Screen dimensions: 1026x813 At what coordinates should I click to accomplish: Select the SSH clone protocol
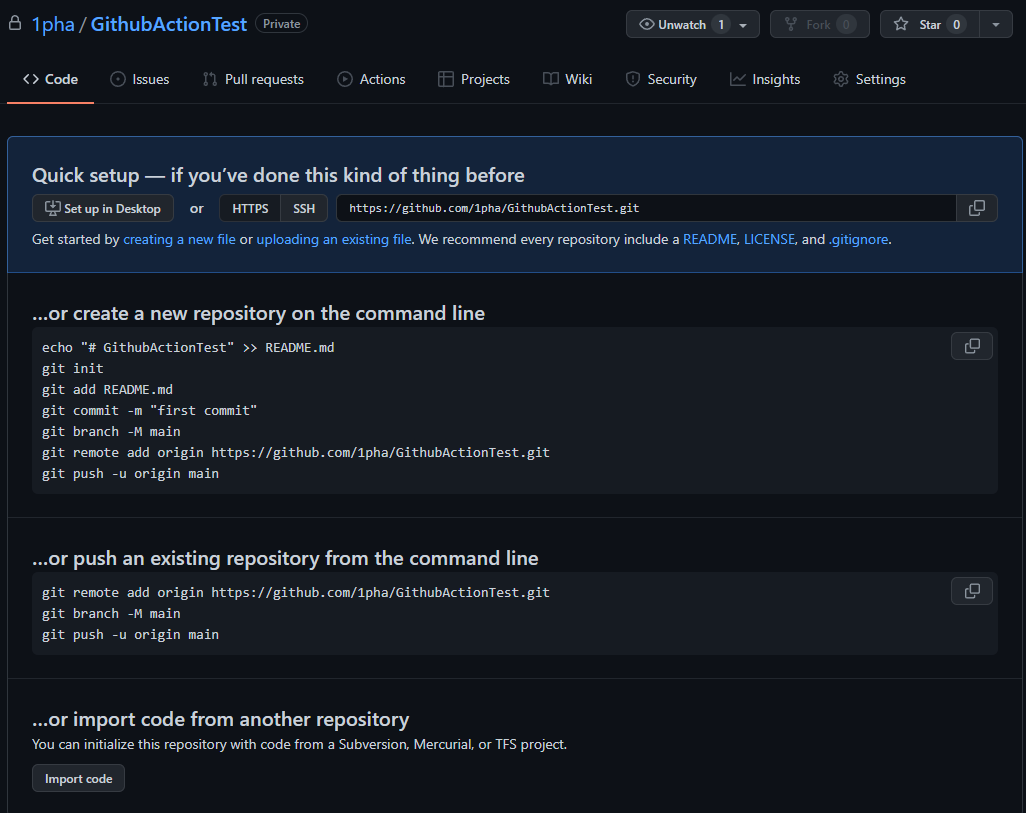[x=304, y=208]
